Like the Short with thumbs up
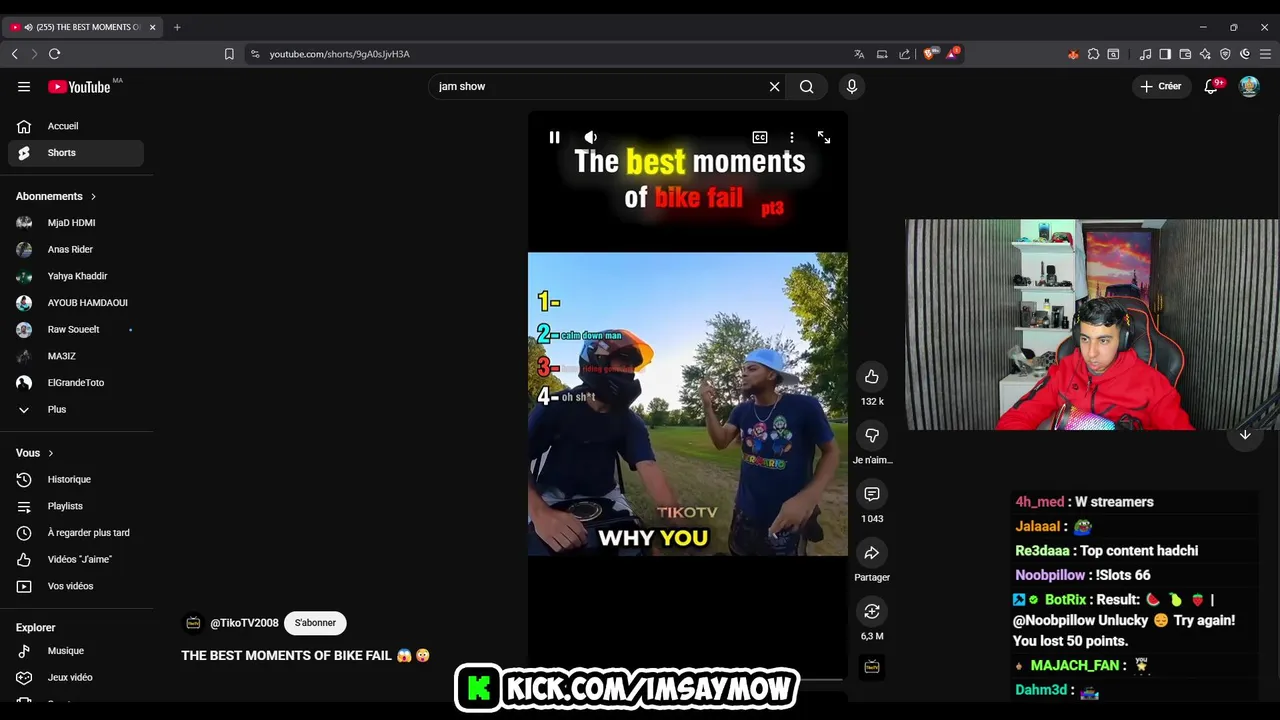 point(872,377)
